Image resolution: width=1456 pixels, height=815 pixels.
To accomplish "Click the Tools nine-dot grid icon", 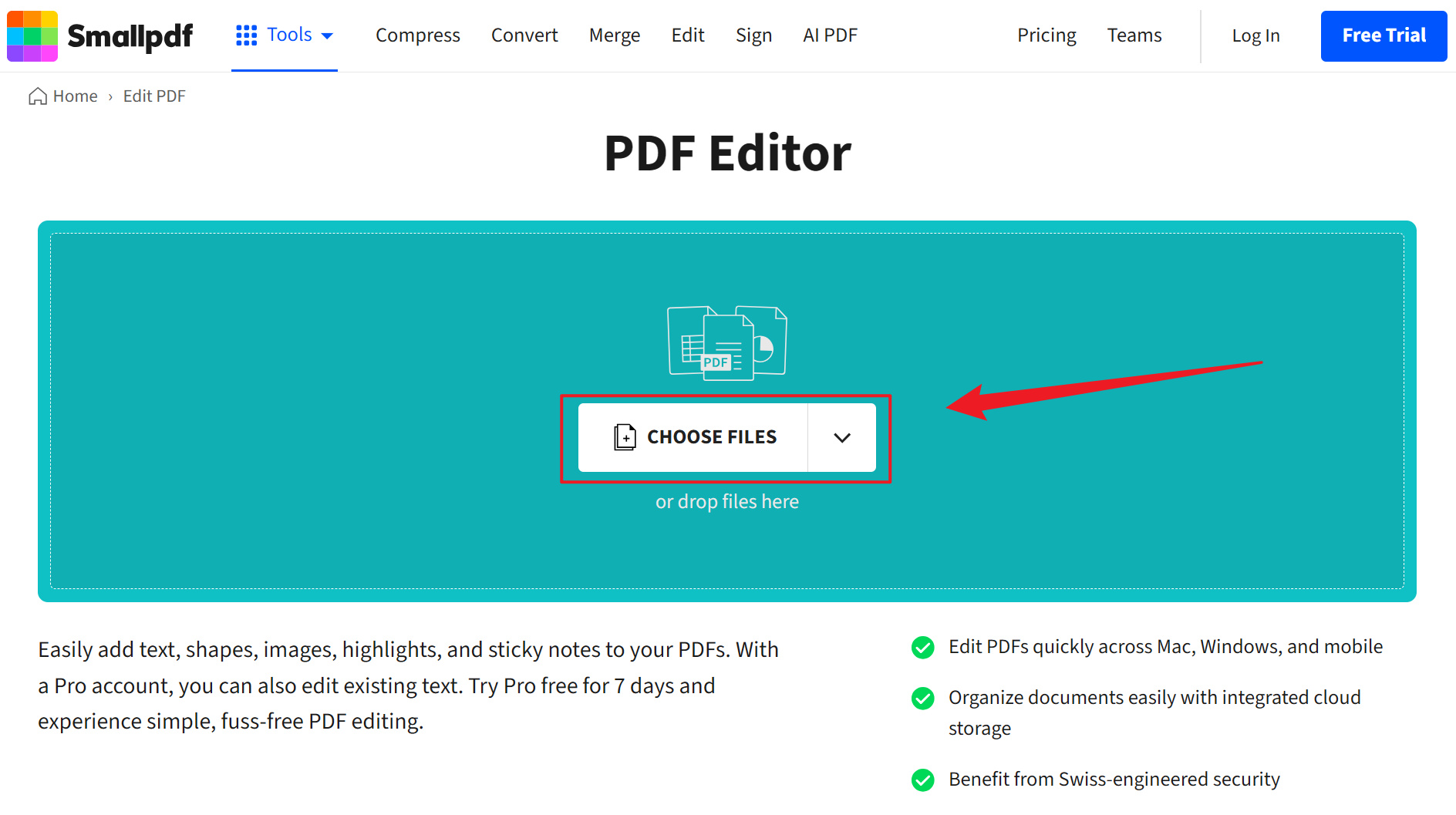I will coord(246,35).
